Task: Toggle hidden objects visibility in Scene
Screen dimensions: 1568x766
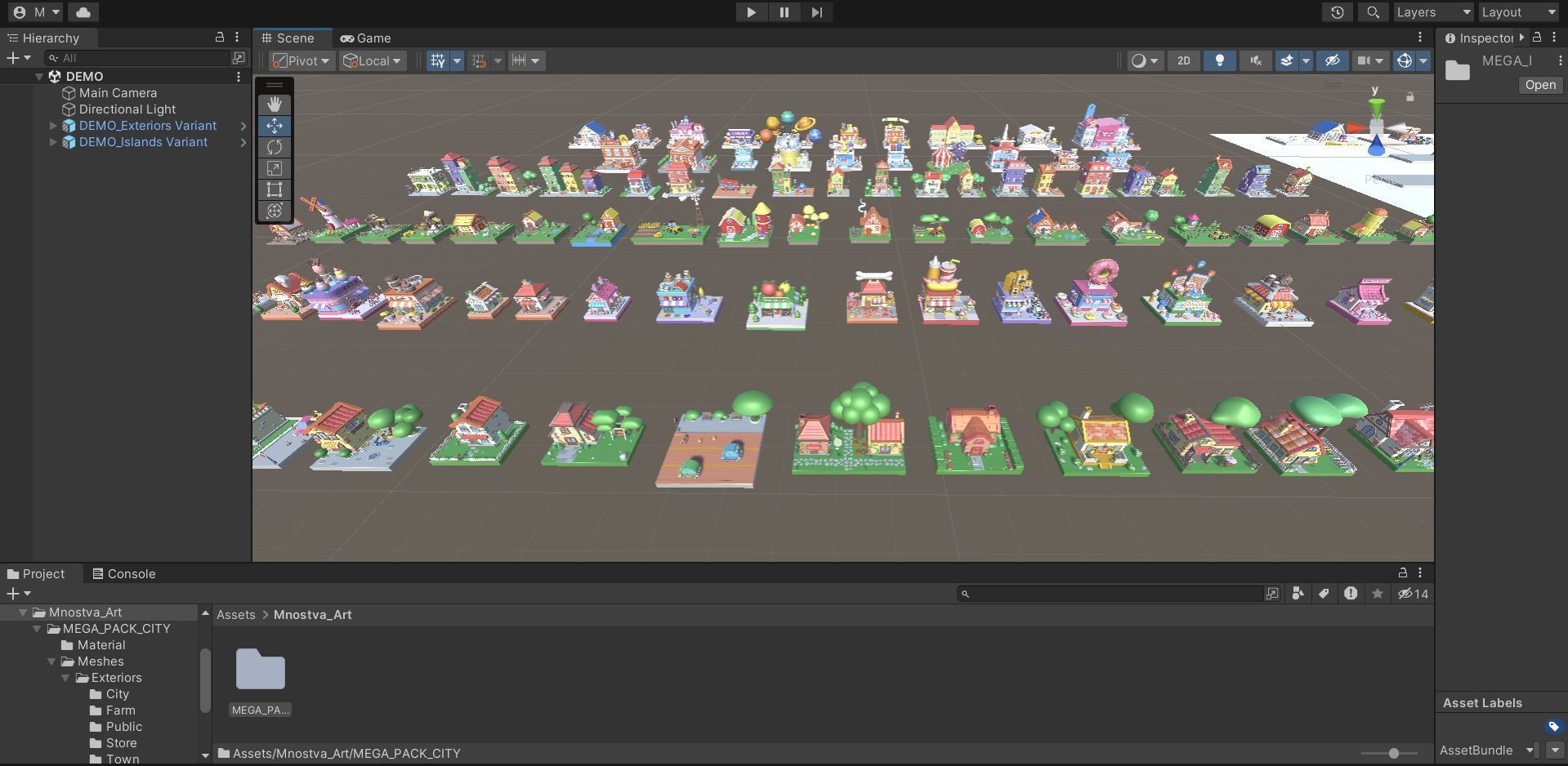Action: (1332, 60)
